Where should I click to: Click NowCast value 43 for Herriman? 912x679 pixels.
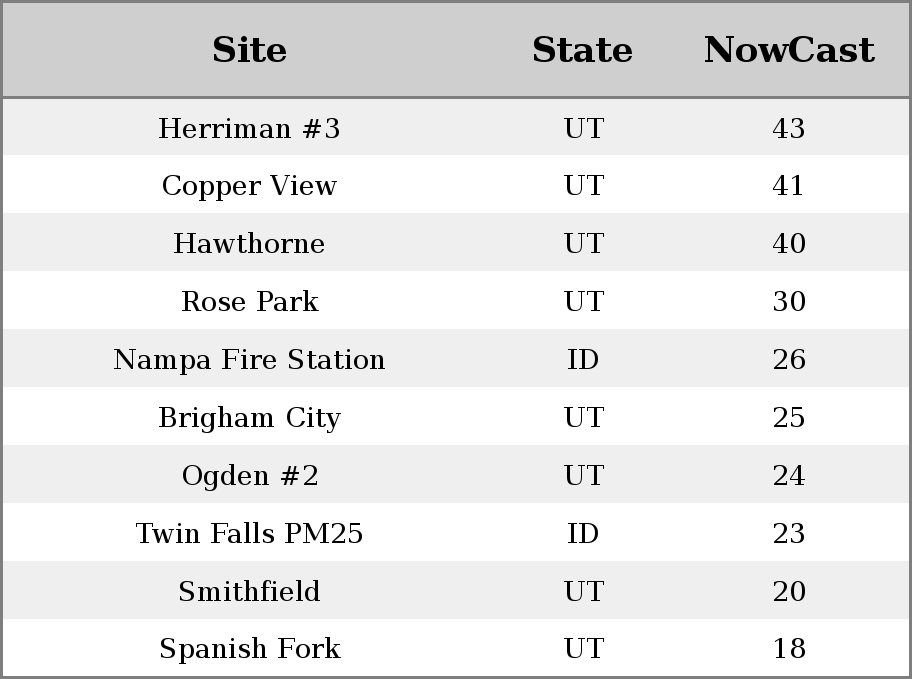(x=789, y=129)
